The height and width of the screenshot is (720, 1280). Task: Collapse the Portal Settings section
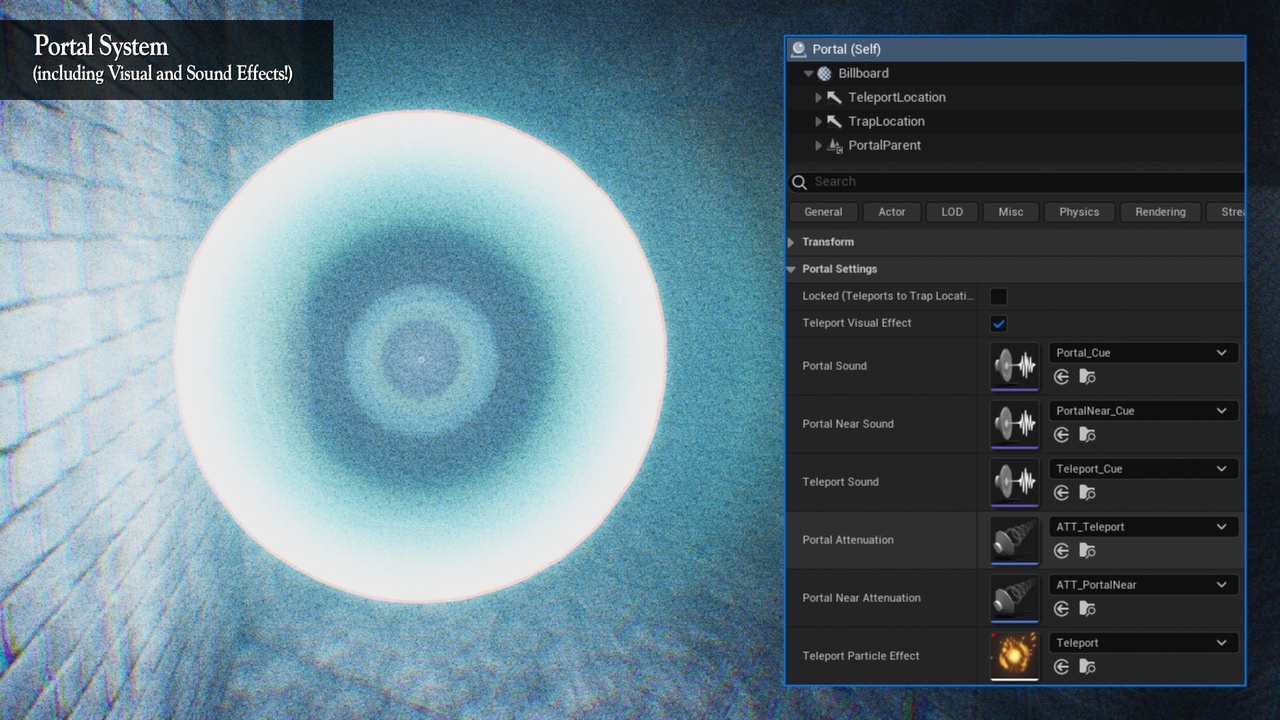pyautogui.click(x=792, y=269)
